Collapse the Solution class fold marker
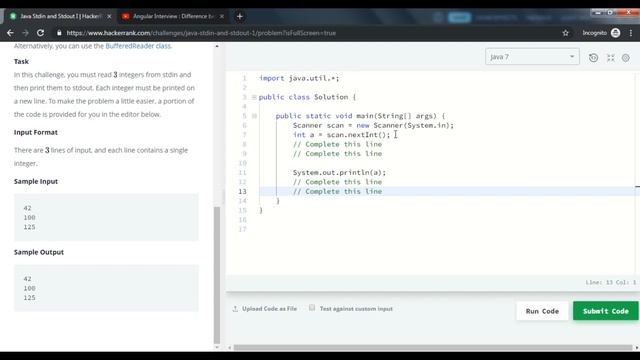This screenshot has height=360, width=640. coord(254,97)
